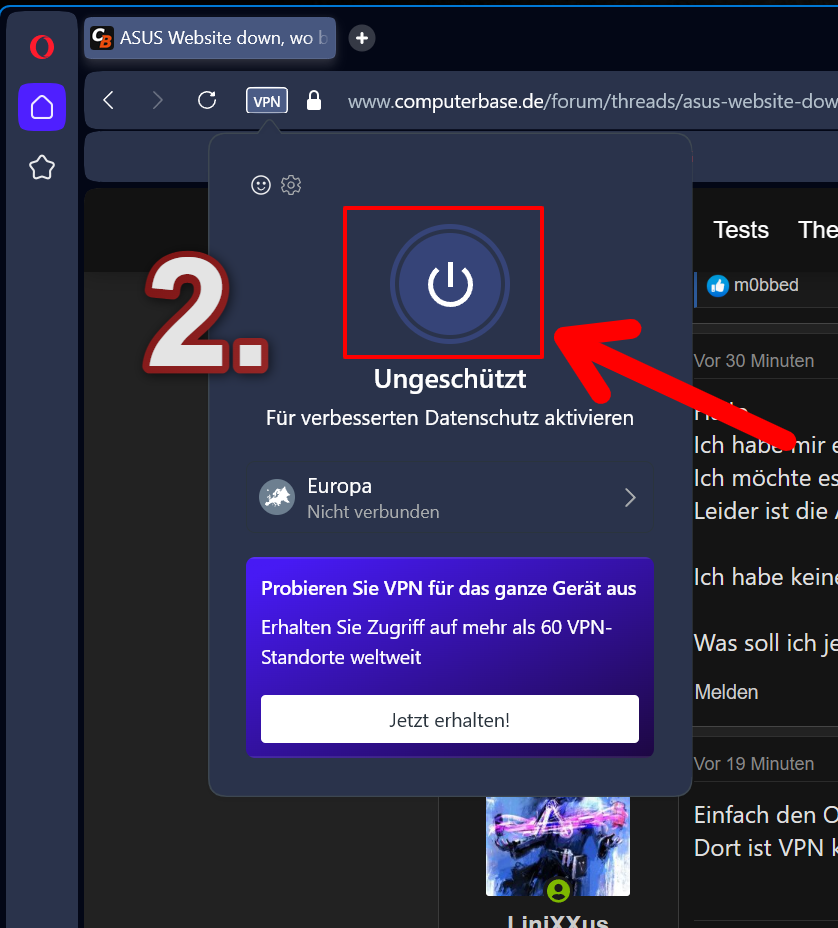Open VPN settings gear icon
The height and width of the screenshot is (928, 838).
[291, 185]
